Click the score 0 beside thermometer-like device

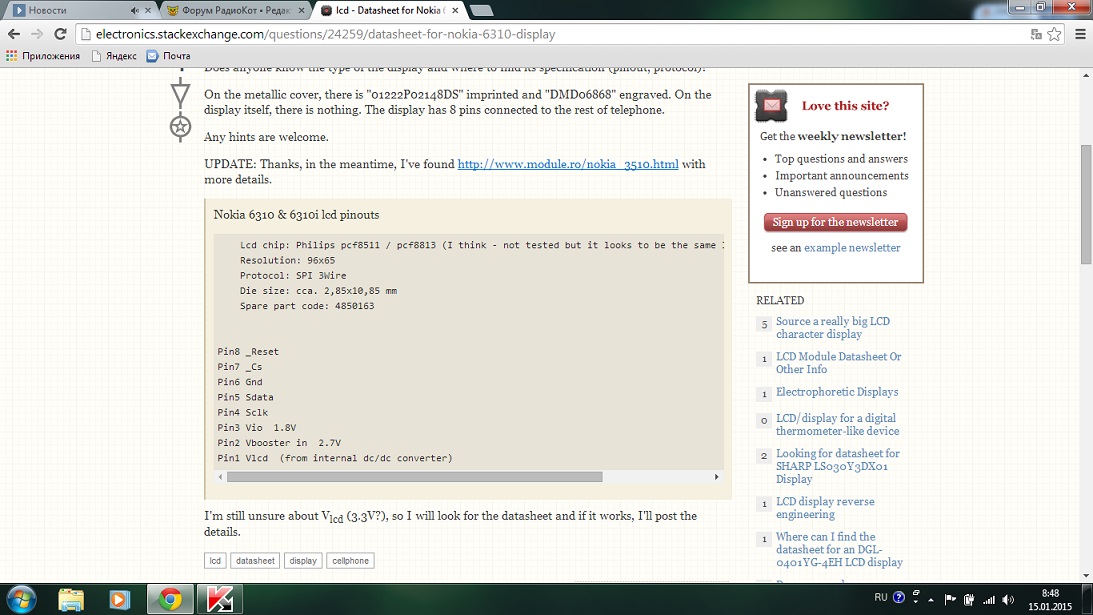764,420
